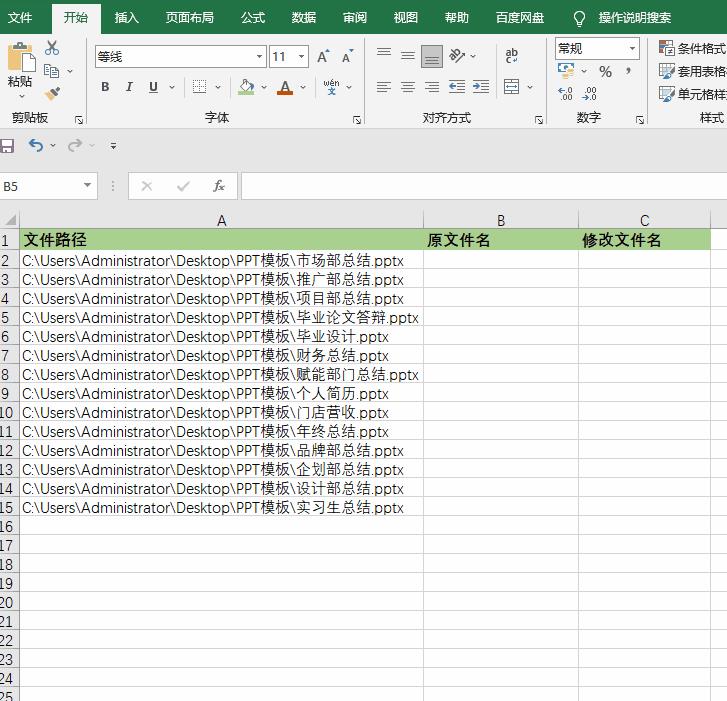Viewport: 727px width, 701px height.
Task: Open the font name dropdown 等线
Action: [x=260, y=57]
